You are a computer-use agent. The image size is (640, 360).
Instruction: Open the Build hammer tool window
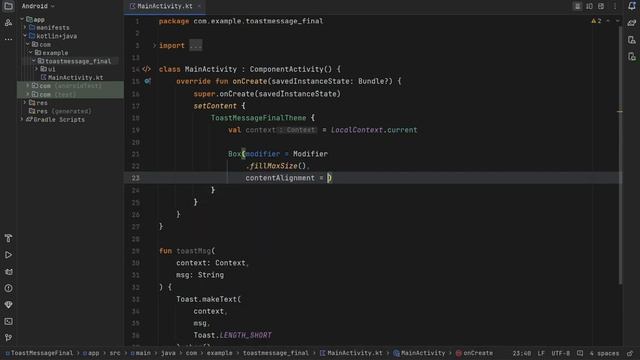pyautogui.click(x=8, y=238)
